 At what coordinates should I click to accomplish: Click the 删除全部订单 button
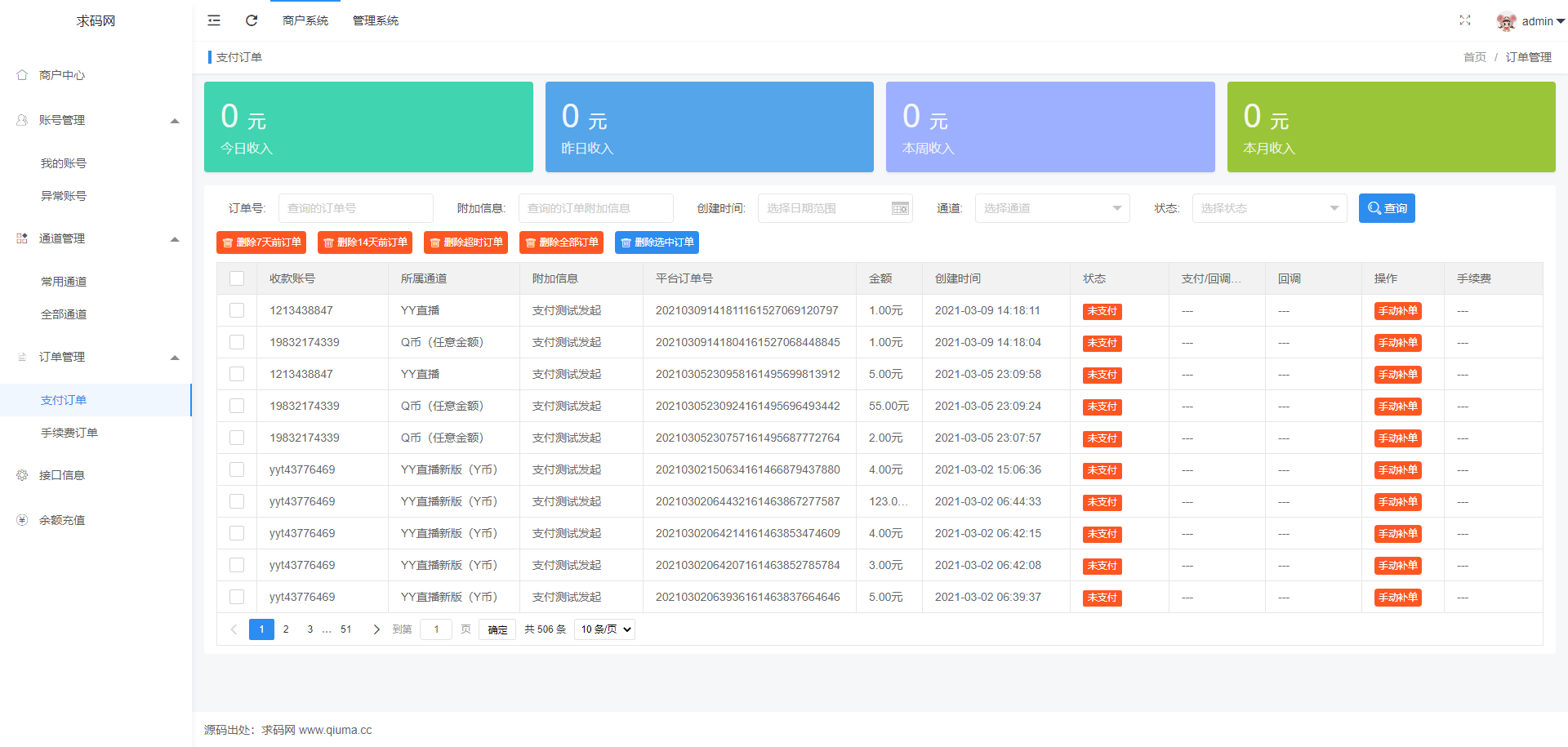(x=561, y=242)
